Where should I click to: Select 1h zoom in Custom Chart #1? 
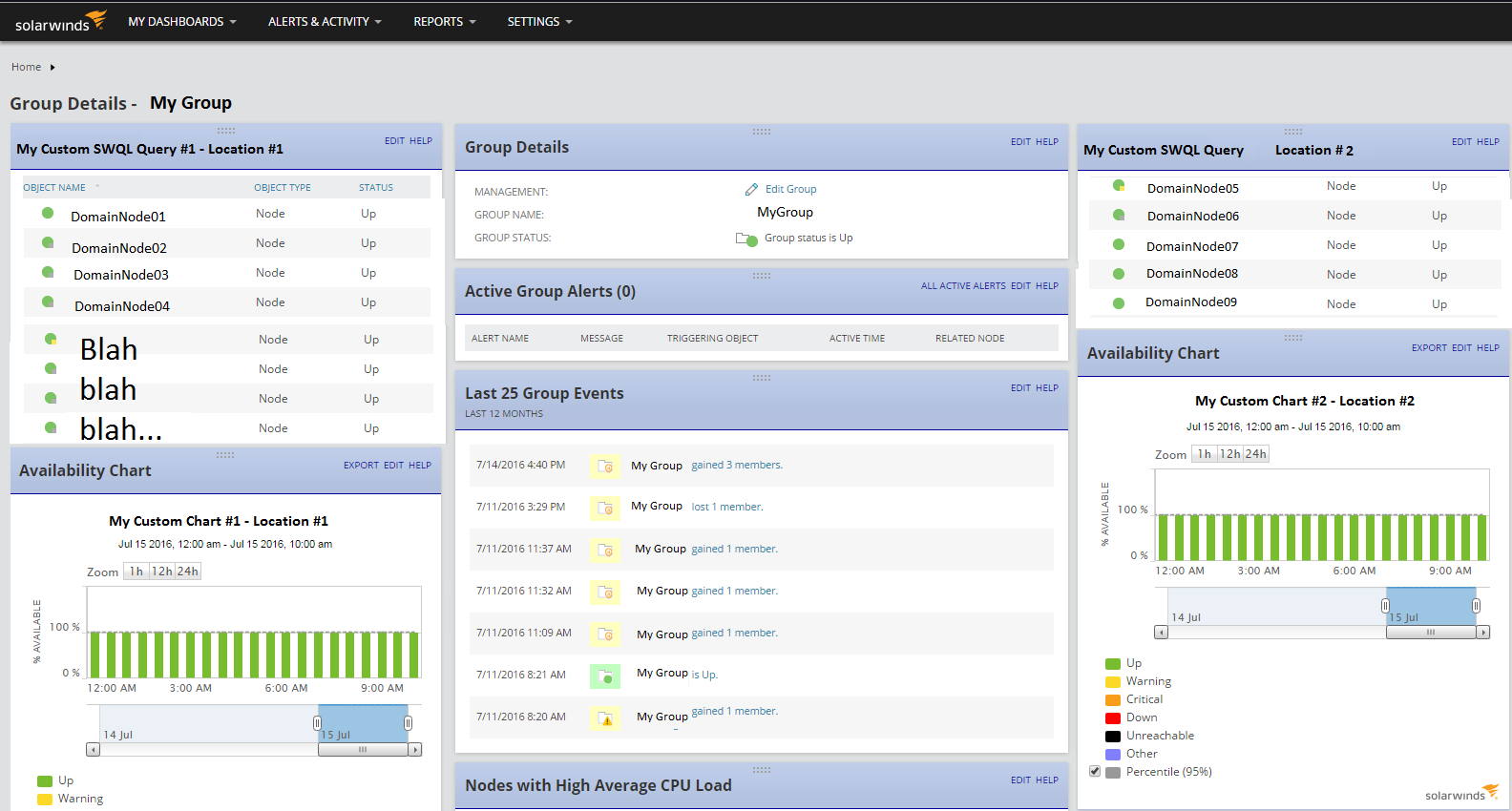pos(136,572)
